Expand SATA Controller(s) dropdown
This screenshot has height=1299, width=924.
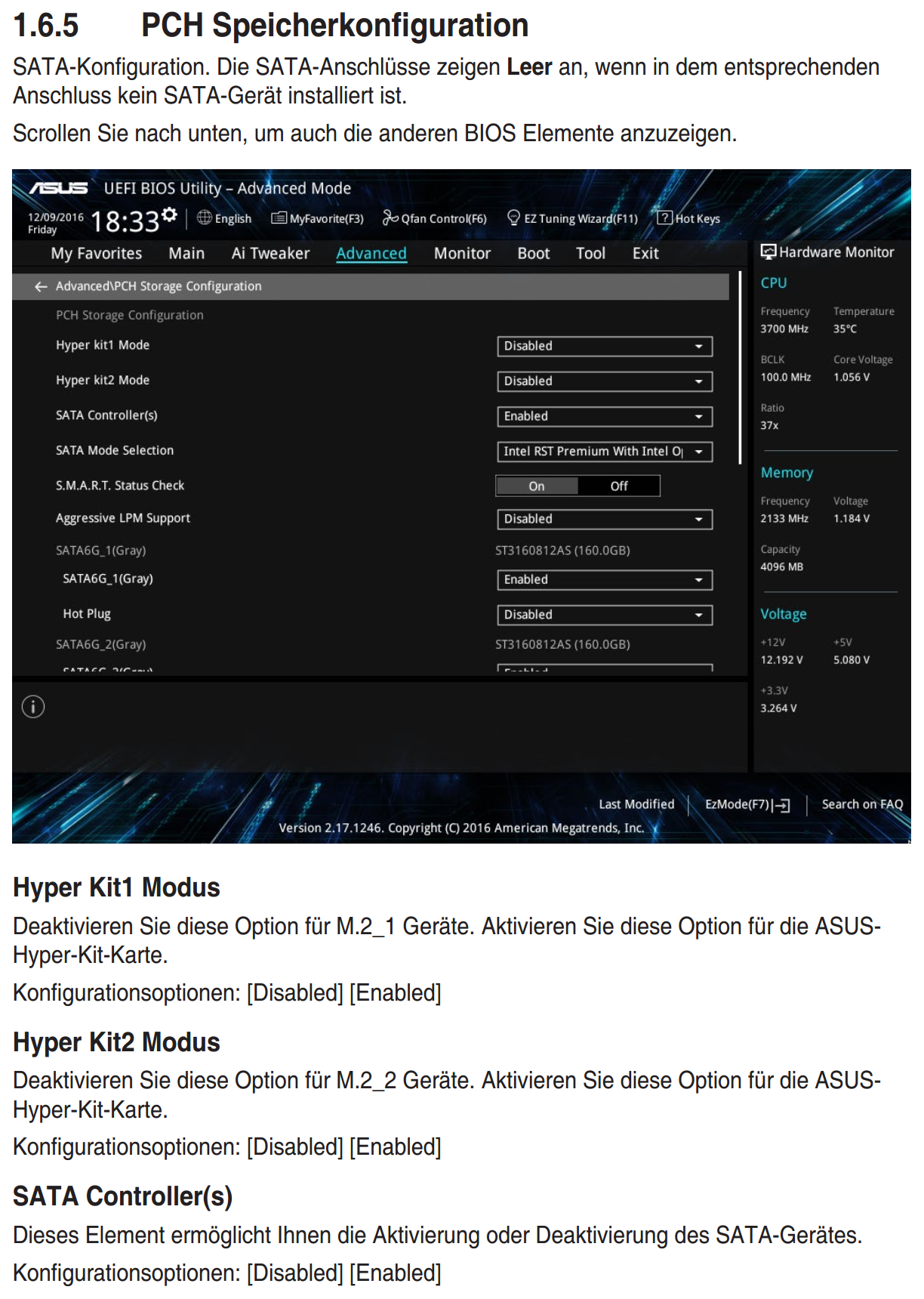[x=605, y=416]
